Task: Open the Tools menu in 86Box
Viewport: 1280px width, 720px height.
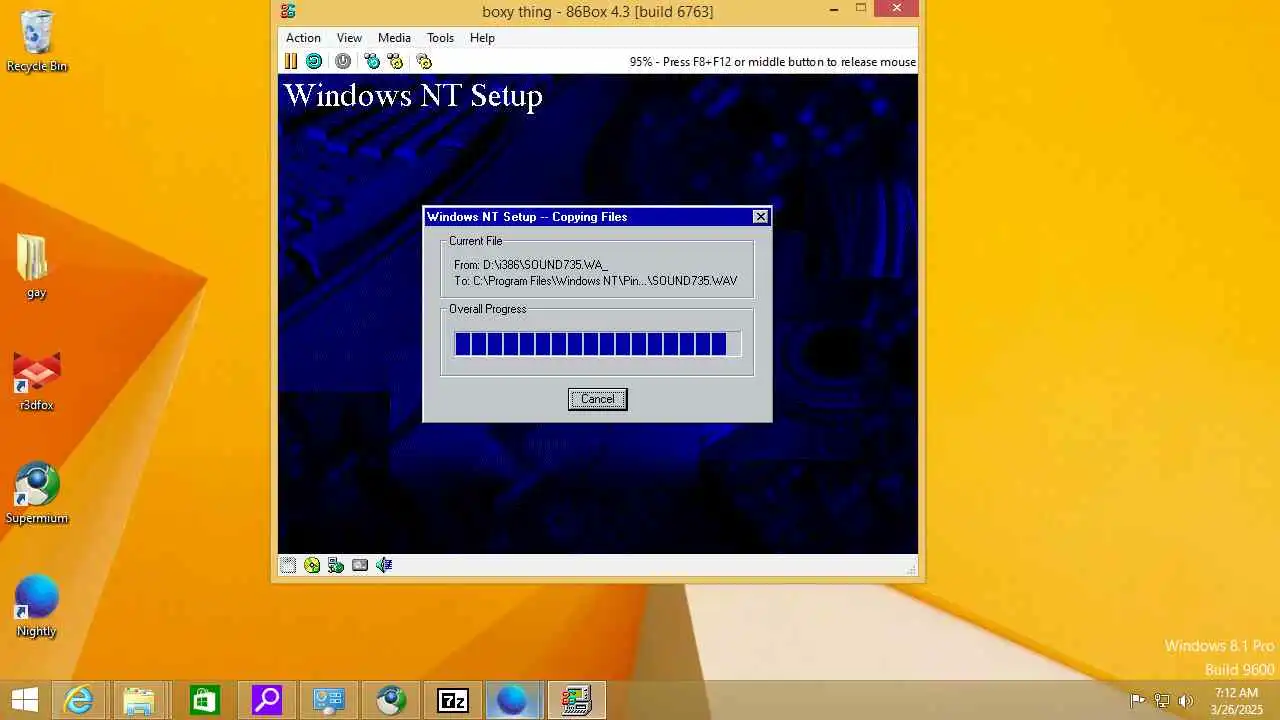Action: [440, 38]
